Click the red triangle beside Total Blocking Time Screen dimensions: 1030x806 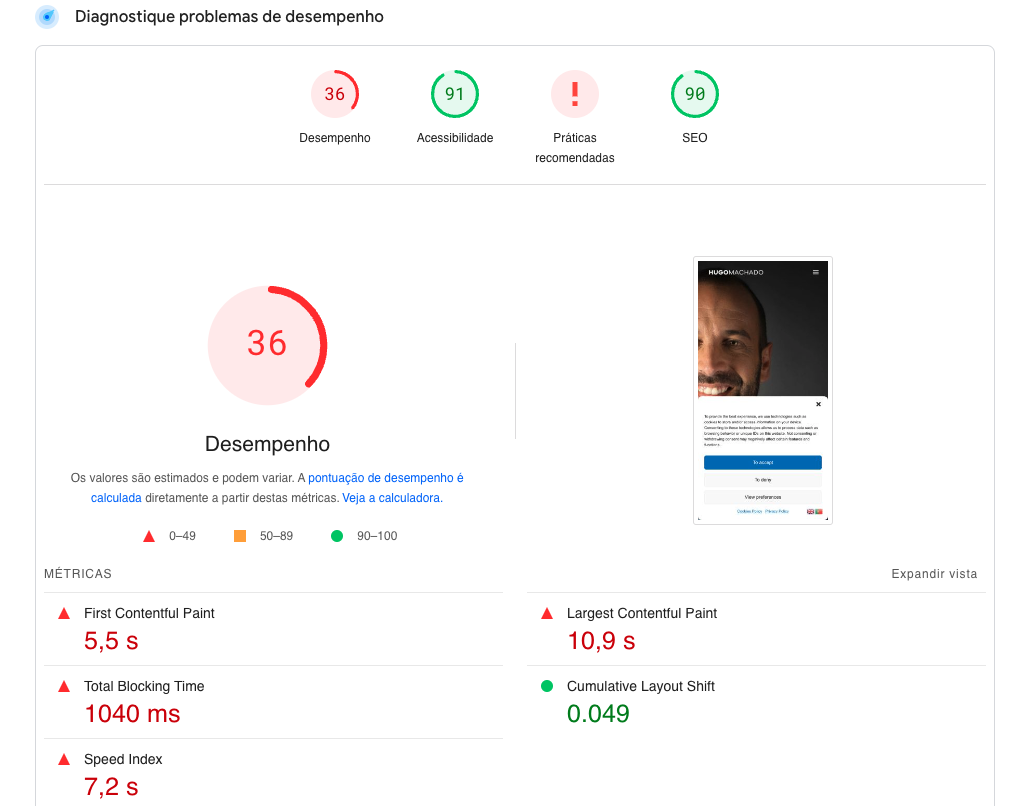(x=64, y=687)
